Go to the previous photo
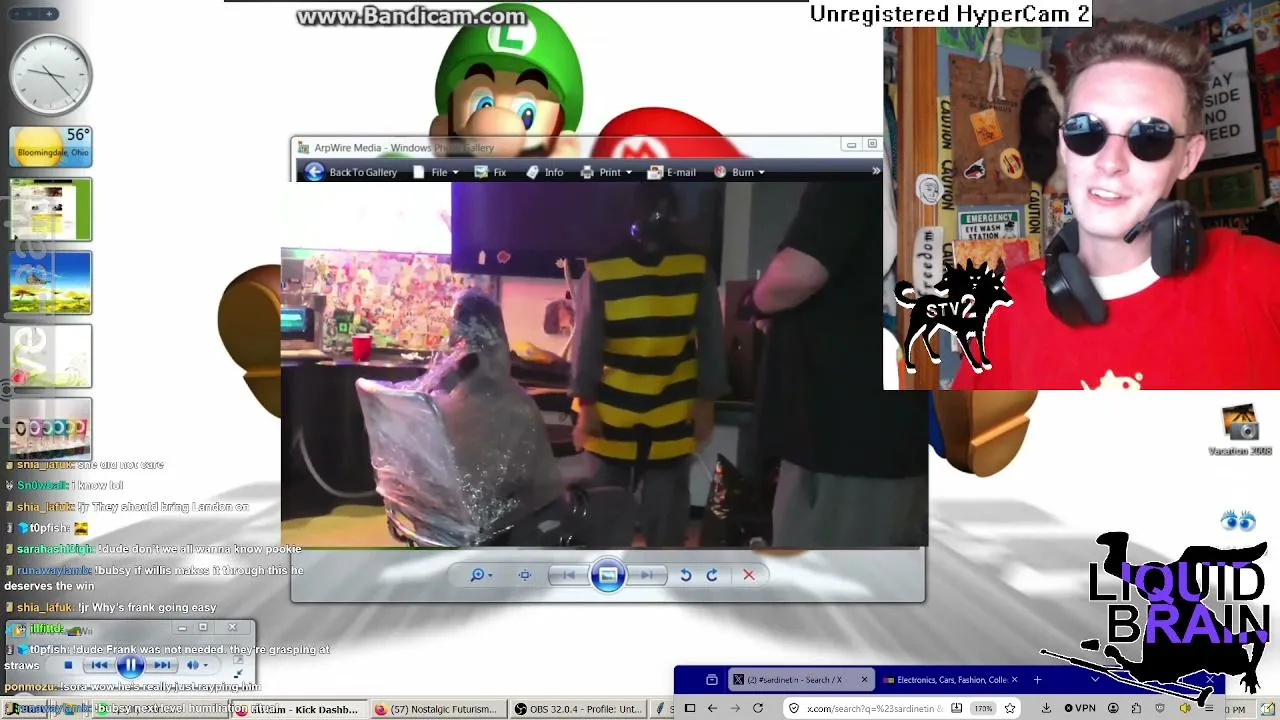Screen dimensions: 1280x720 567,575
